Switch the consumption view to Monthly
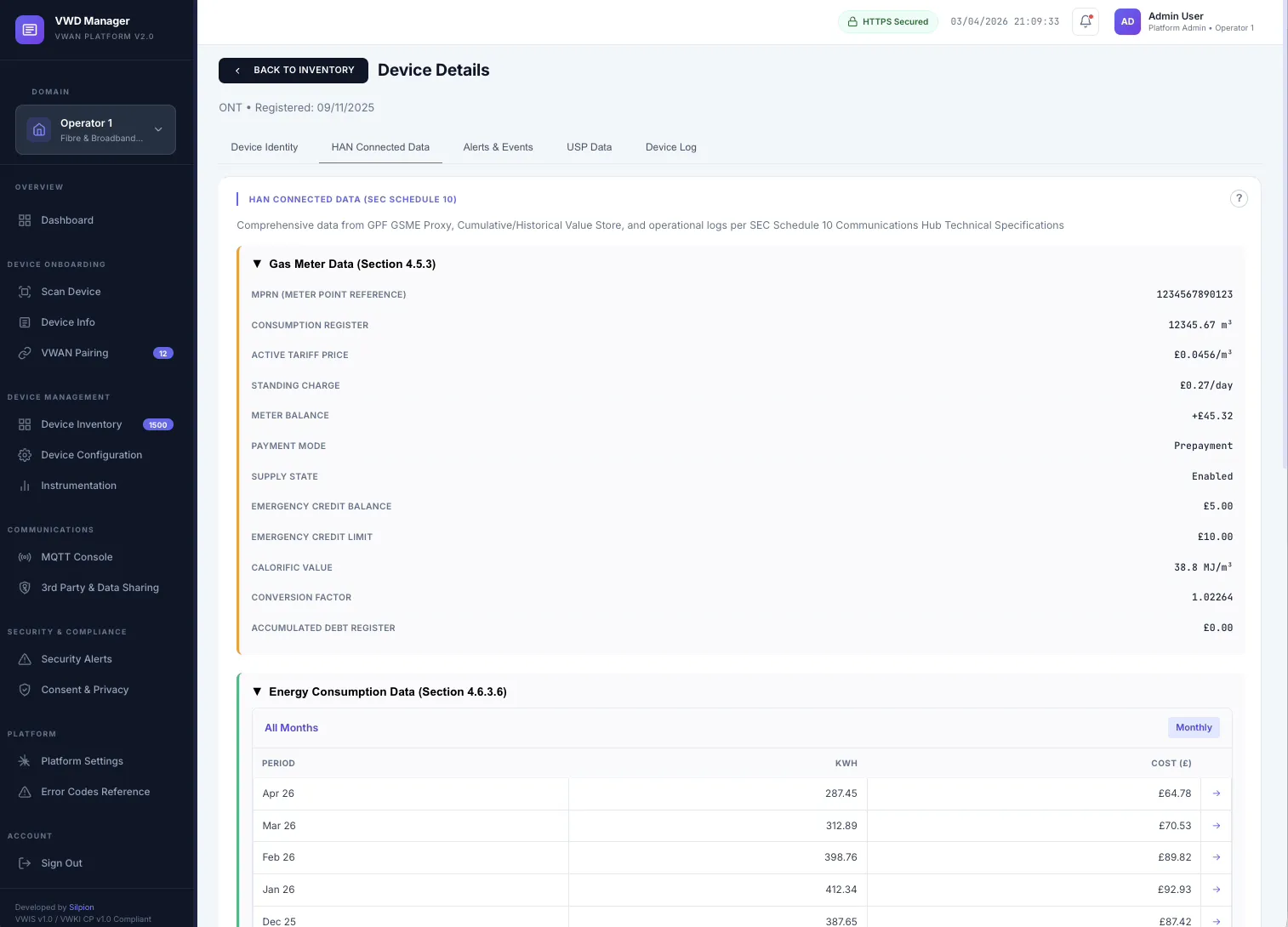 [1194, 727]
